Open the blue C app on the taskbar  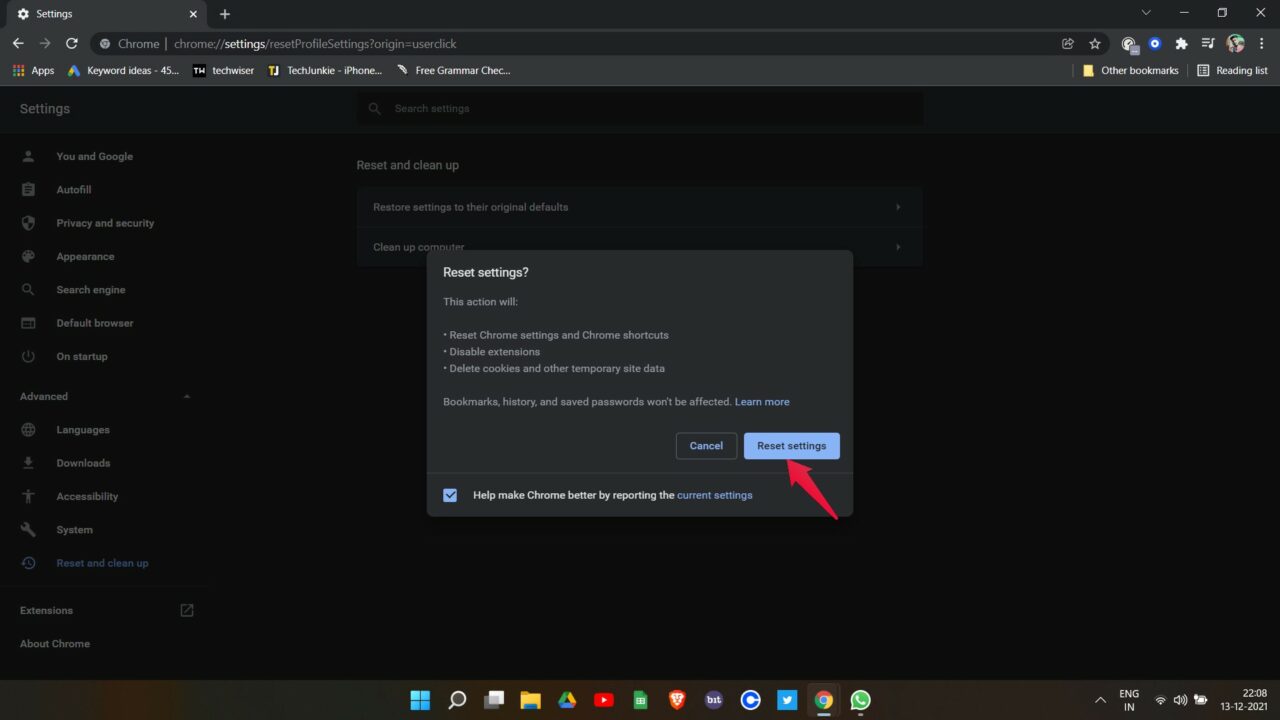[x=750, y=700]
